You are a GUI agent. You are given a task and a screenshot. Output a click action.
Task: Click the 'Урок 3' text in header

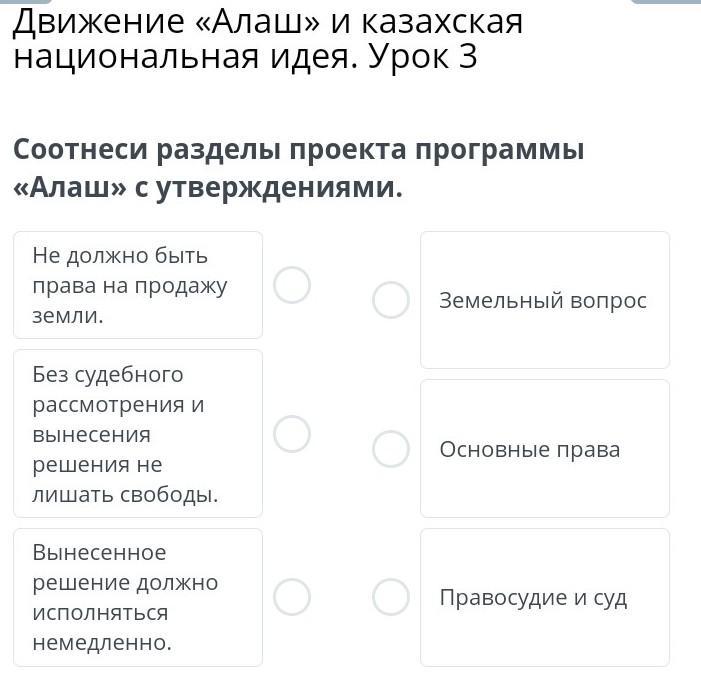[423, 58]
